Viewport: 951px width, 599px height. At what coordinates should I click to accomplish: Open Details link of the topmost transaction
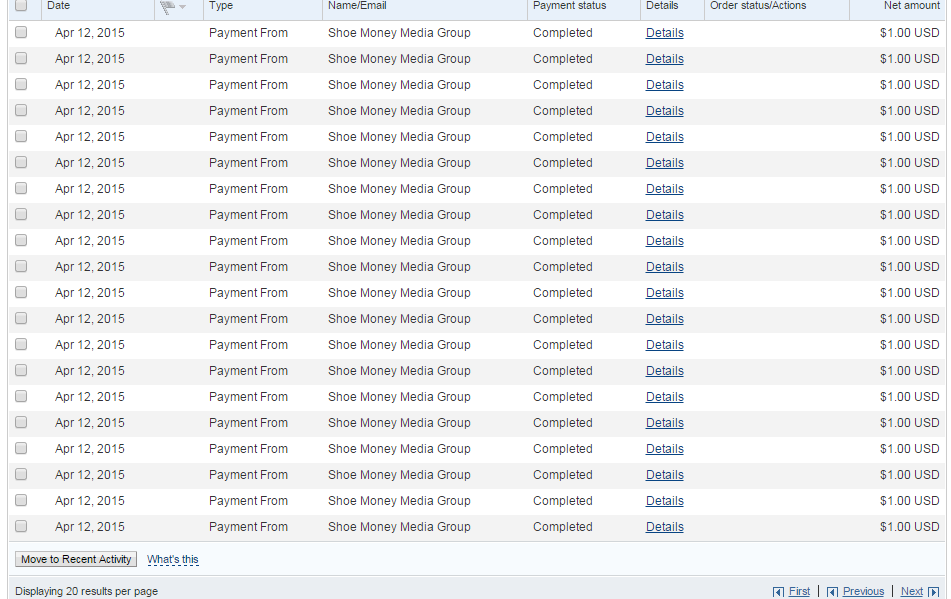664,33
